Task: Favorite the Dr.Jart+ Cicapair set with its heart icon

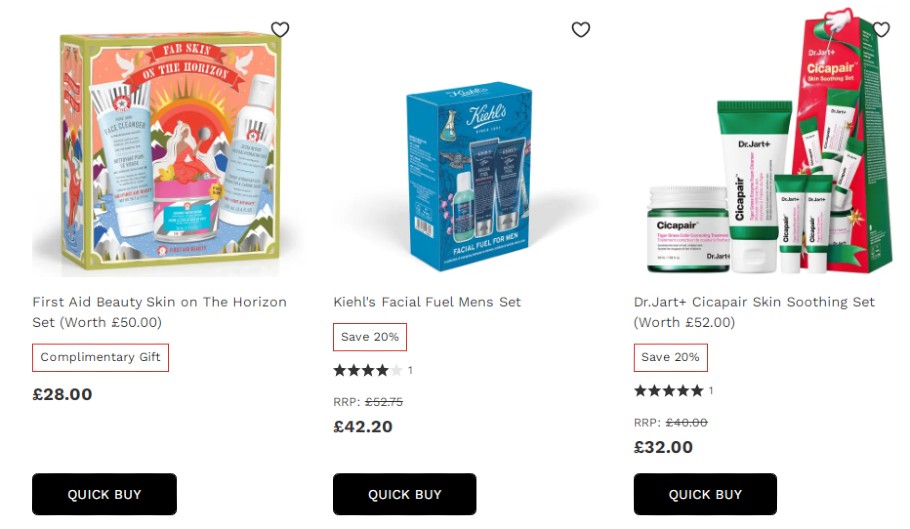Action: coord(881,29)
